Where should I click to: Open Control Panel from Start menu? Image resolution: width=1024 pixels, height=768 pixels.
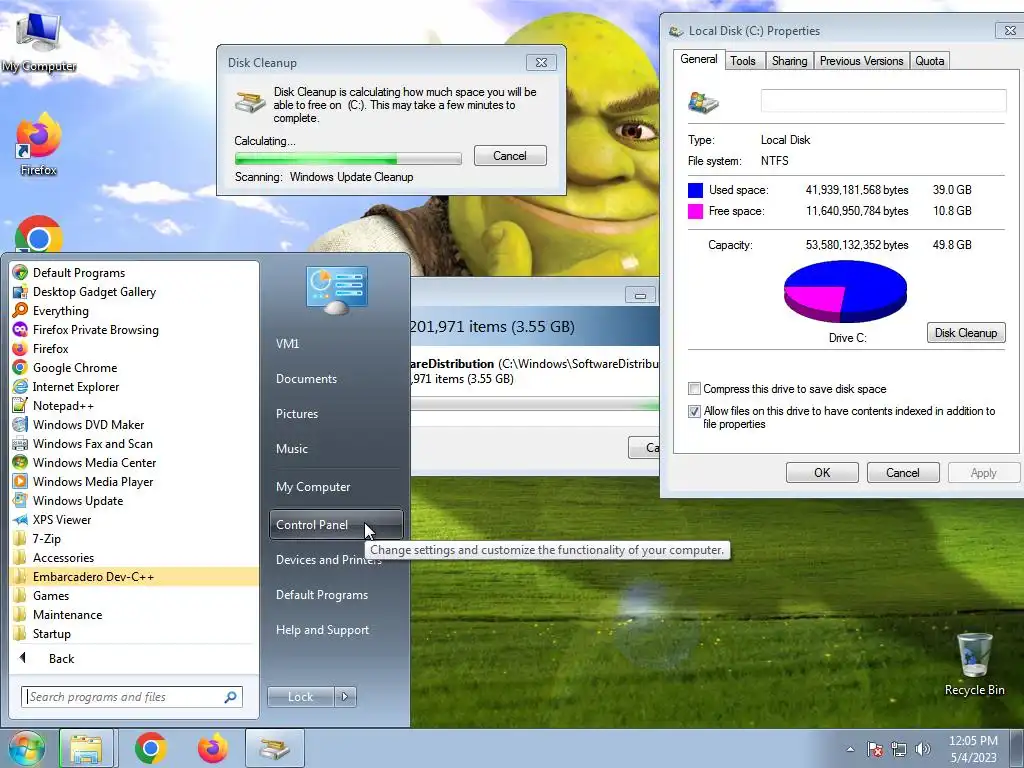click(x=336, y=524)
